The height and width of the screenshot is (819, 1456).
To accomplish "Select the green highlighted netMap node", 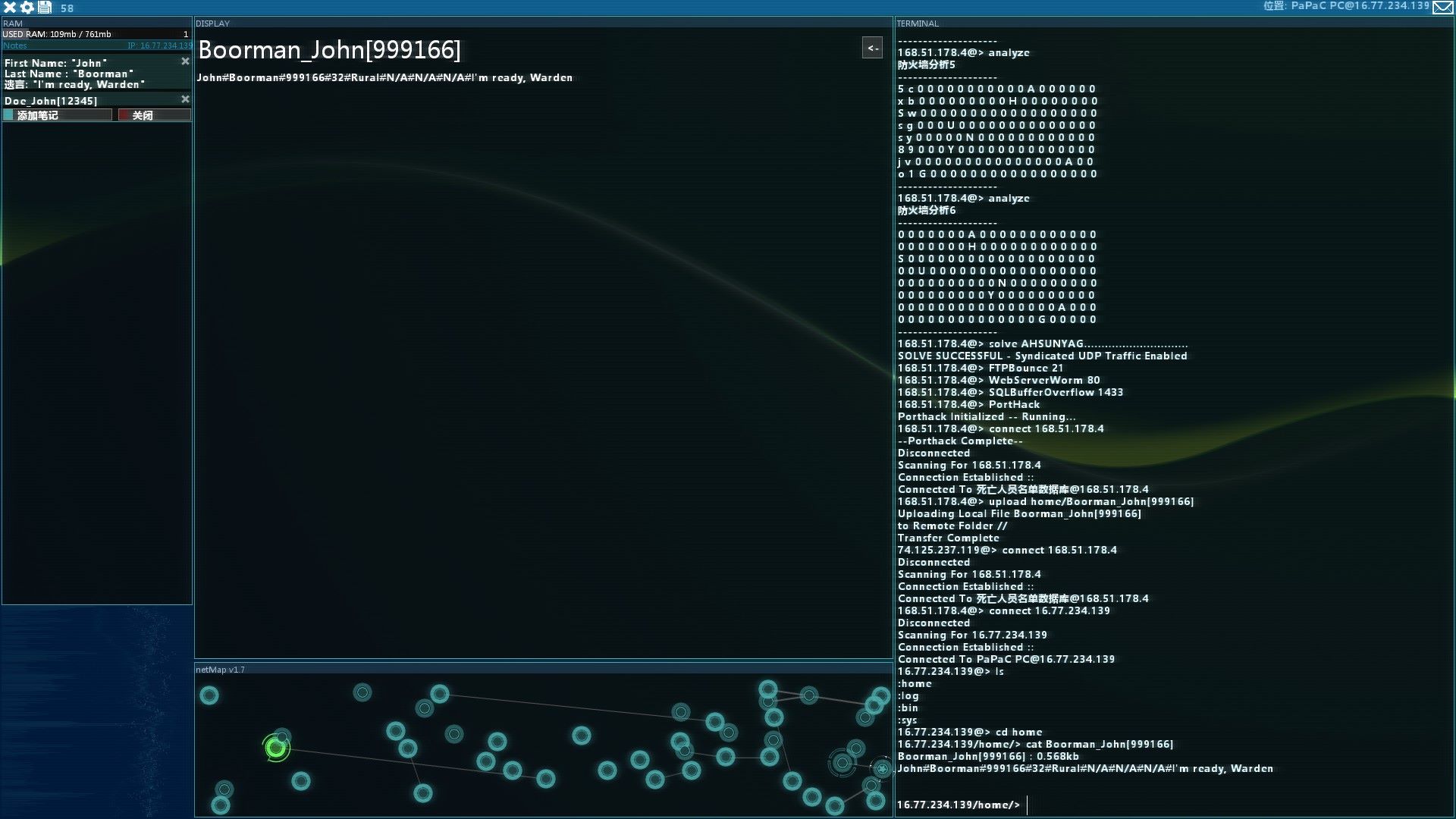I will 276,748.
